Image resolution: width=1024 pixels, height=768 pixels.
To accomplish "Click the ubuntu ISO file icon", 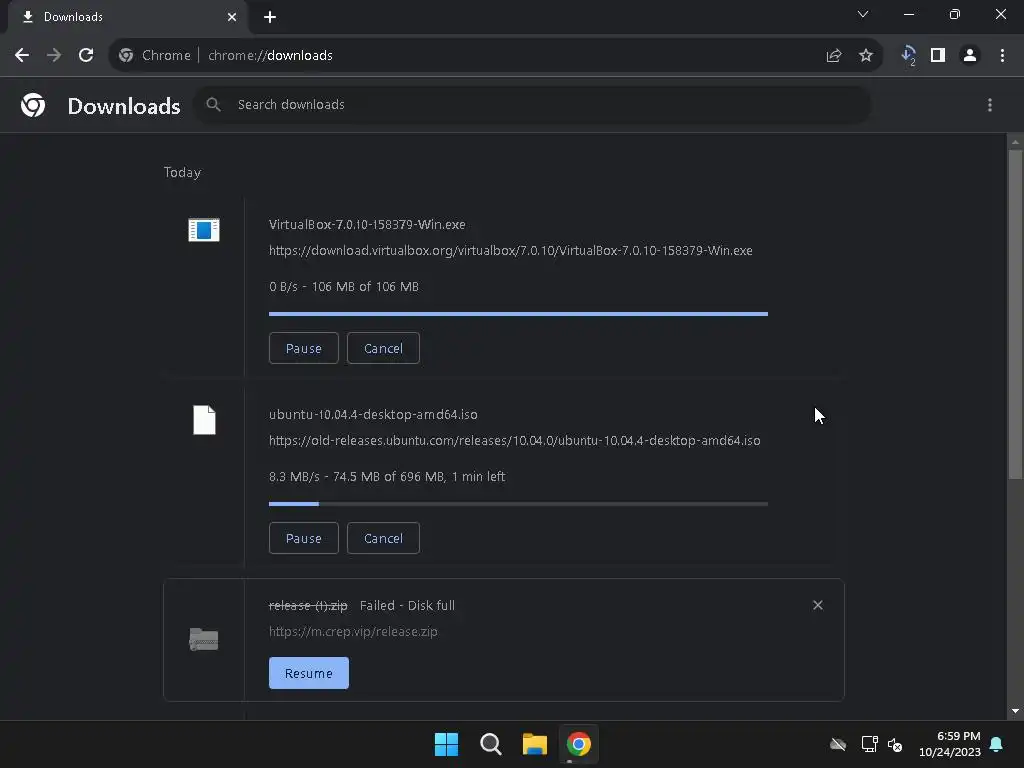I will (204, 420).
